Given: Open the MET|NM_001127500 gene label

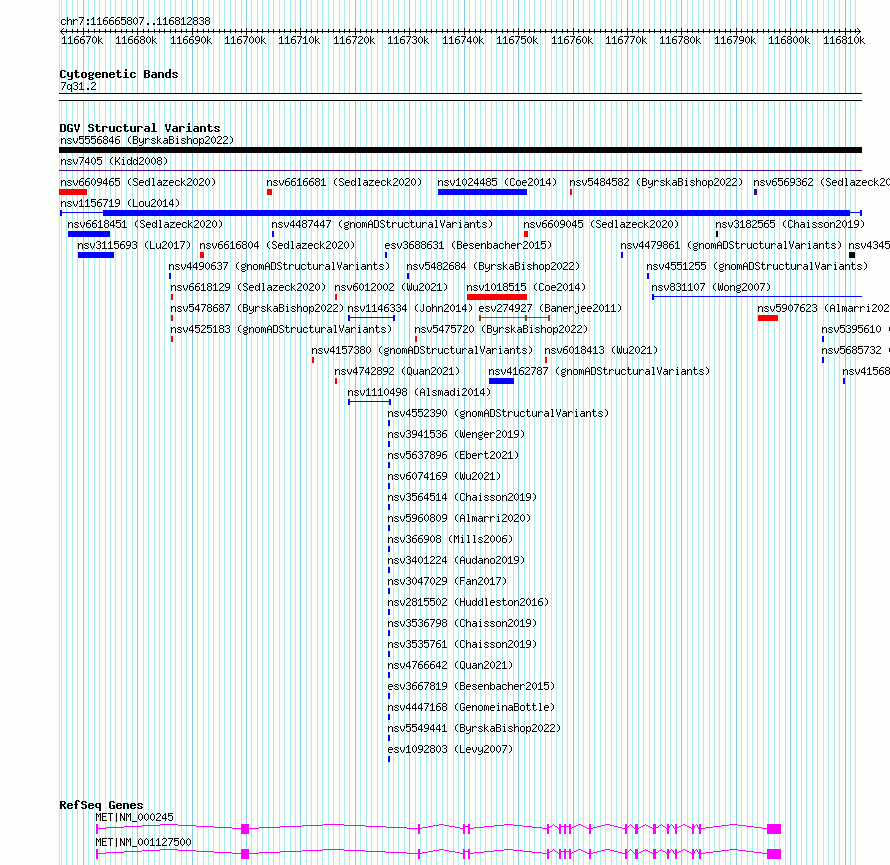Looking at the screenshot, I should pos(144,842).
